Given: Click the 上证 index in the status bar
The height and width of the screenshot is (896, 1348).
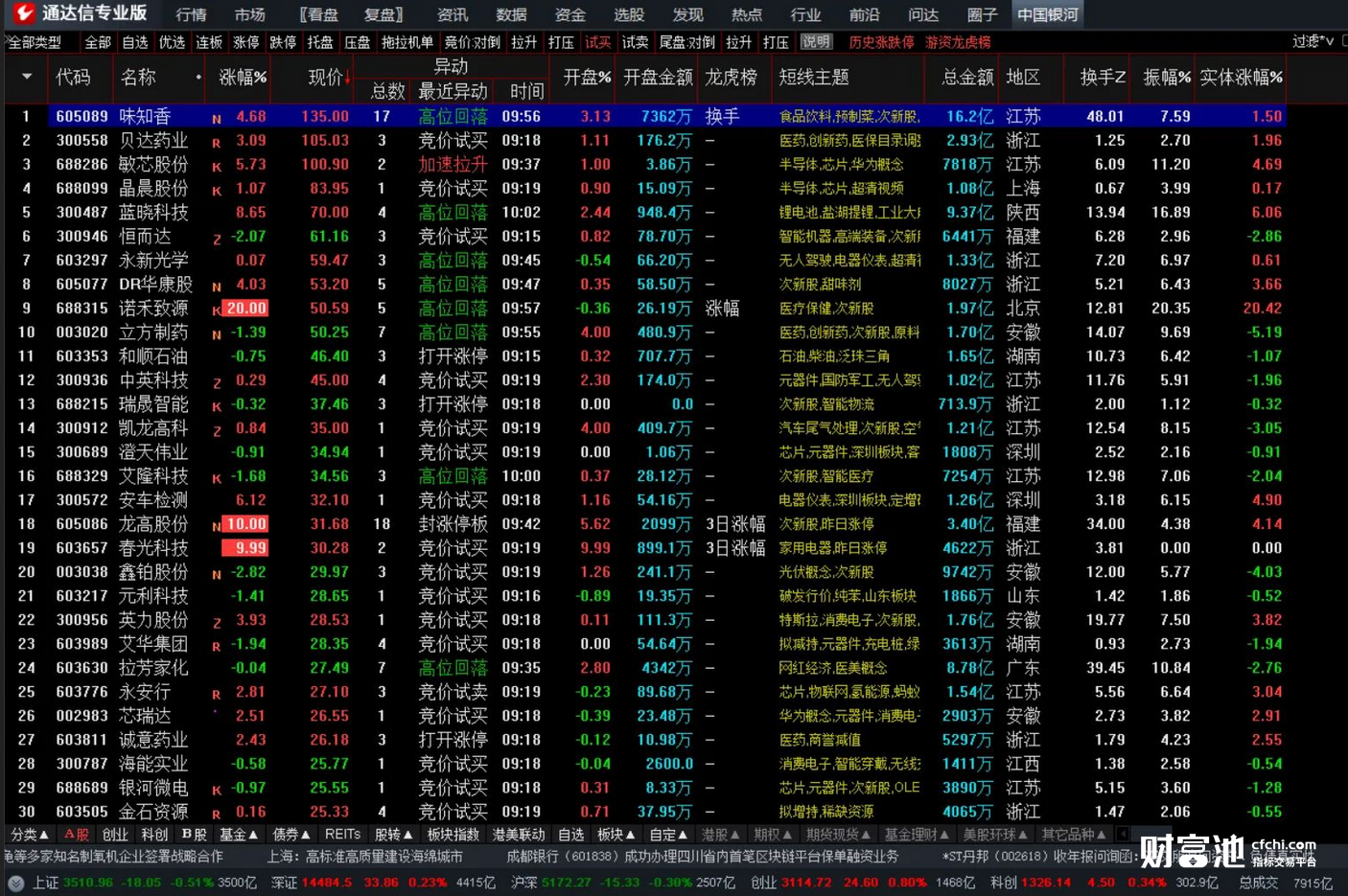Looking at the screenshot, I should click(x=45, y=883).
